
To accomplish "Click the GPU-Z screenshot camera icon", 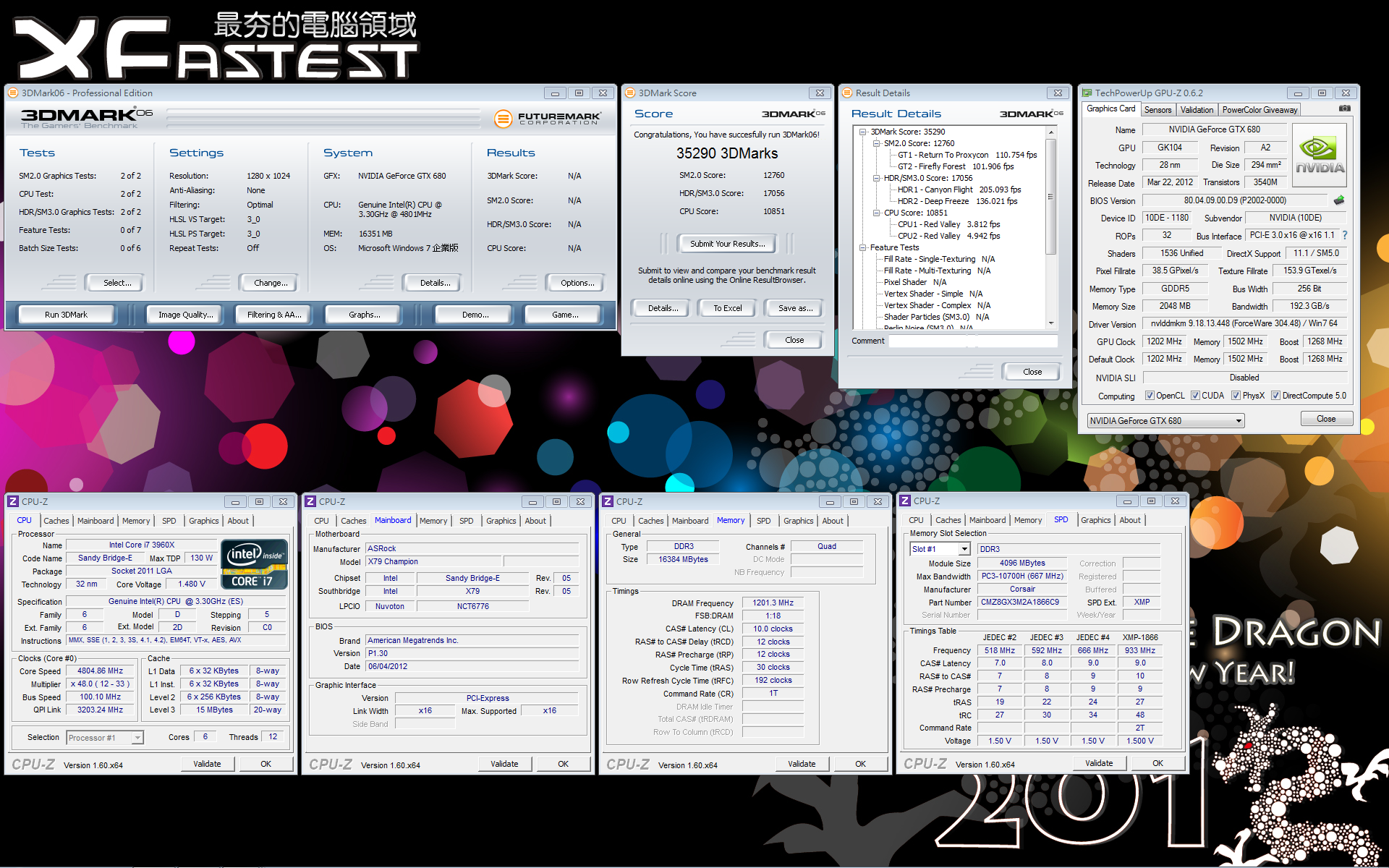I will coord(1344,109).
